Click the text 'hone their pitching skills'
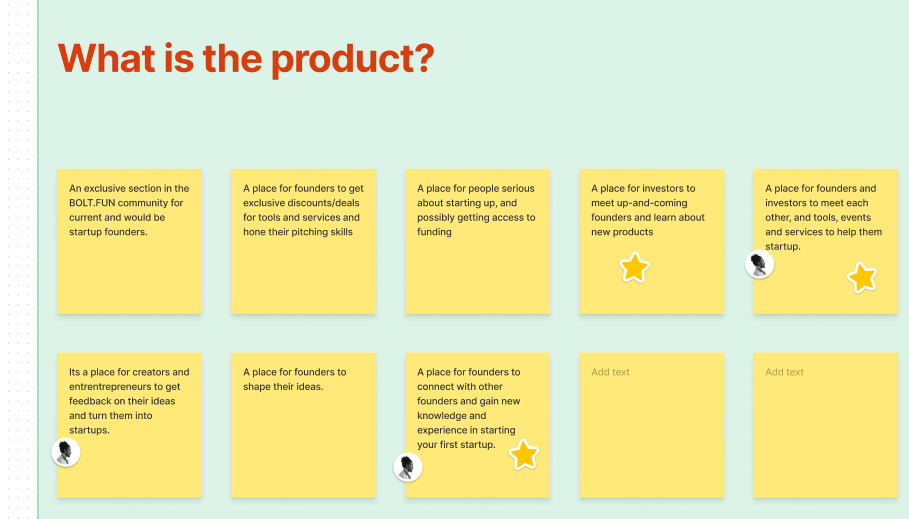Viewport: 909px width, 519px height. 297,232
